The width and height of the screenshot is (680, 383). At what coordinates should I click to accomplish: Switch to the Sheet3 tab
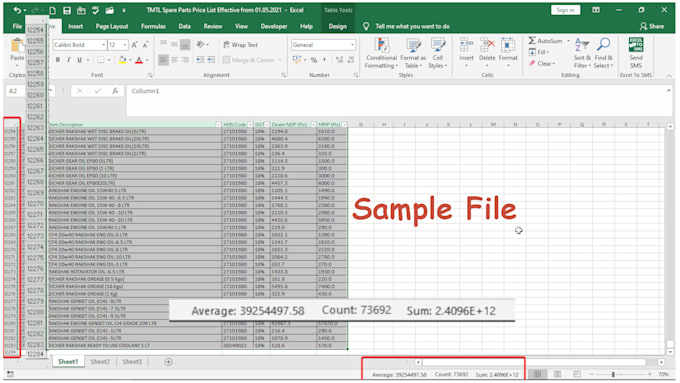coord(132,362)
